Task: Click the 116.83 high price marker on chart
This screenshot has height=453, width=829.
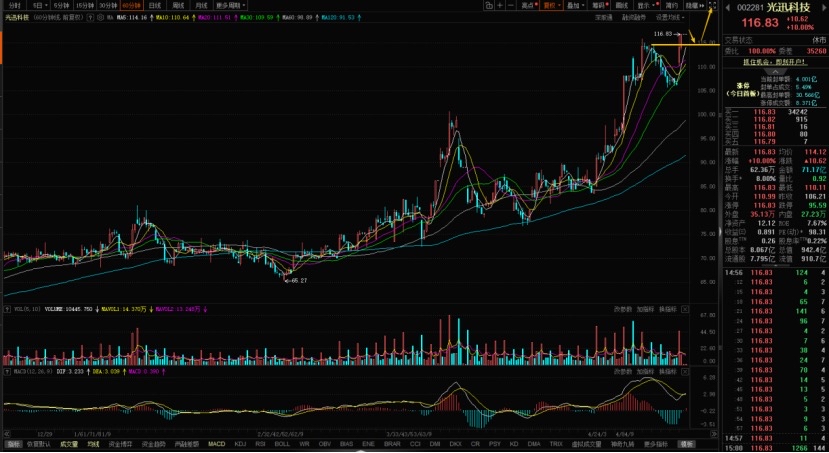Action: pyautogui.click(x=664, y=34)
